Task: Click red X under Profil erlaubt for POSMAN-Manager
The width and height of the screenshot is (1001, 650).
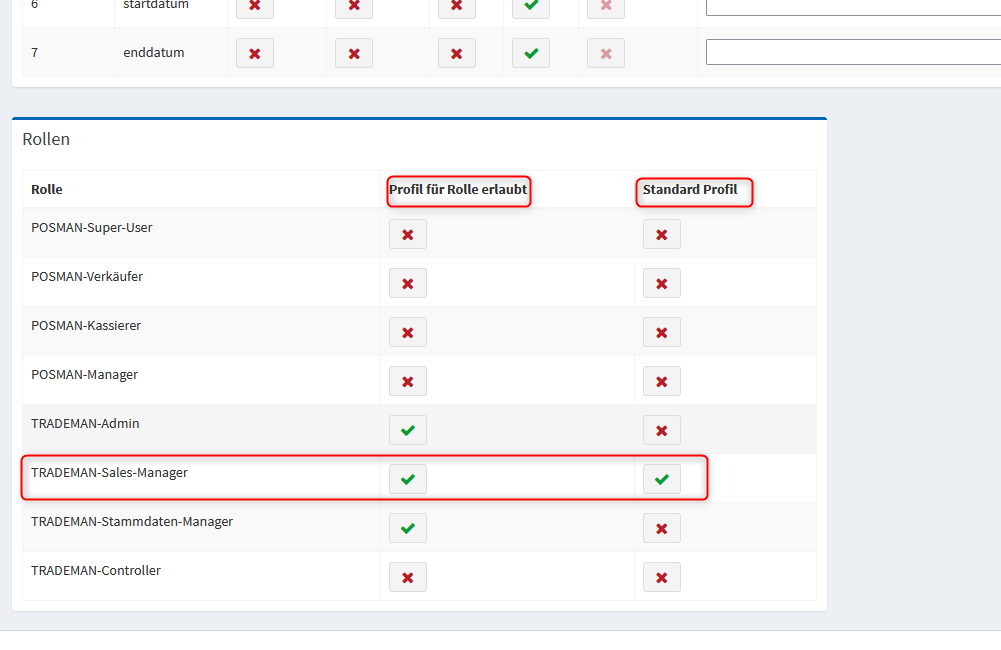Action: click(407, 381)
